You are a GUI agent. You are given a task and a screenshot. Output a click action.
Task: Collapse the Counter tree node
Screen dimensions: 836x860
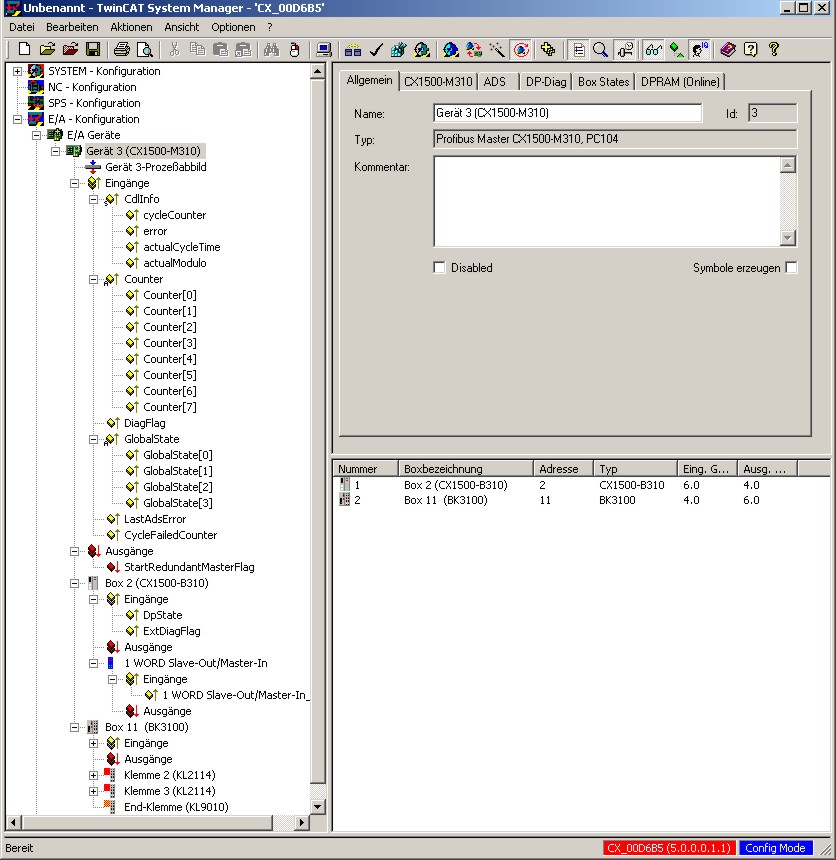tap(94, 279)
